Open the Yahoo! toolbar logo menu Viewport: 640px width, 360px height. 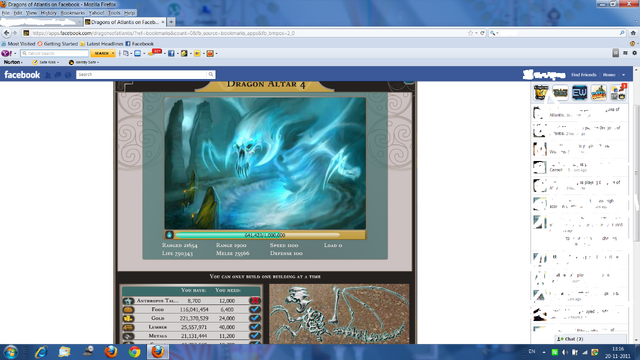pos(8,53)
